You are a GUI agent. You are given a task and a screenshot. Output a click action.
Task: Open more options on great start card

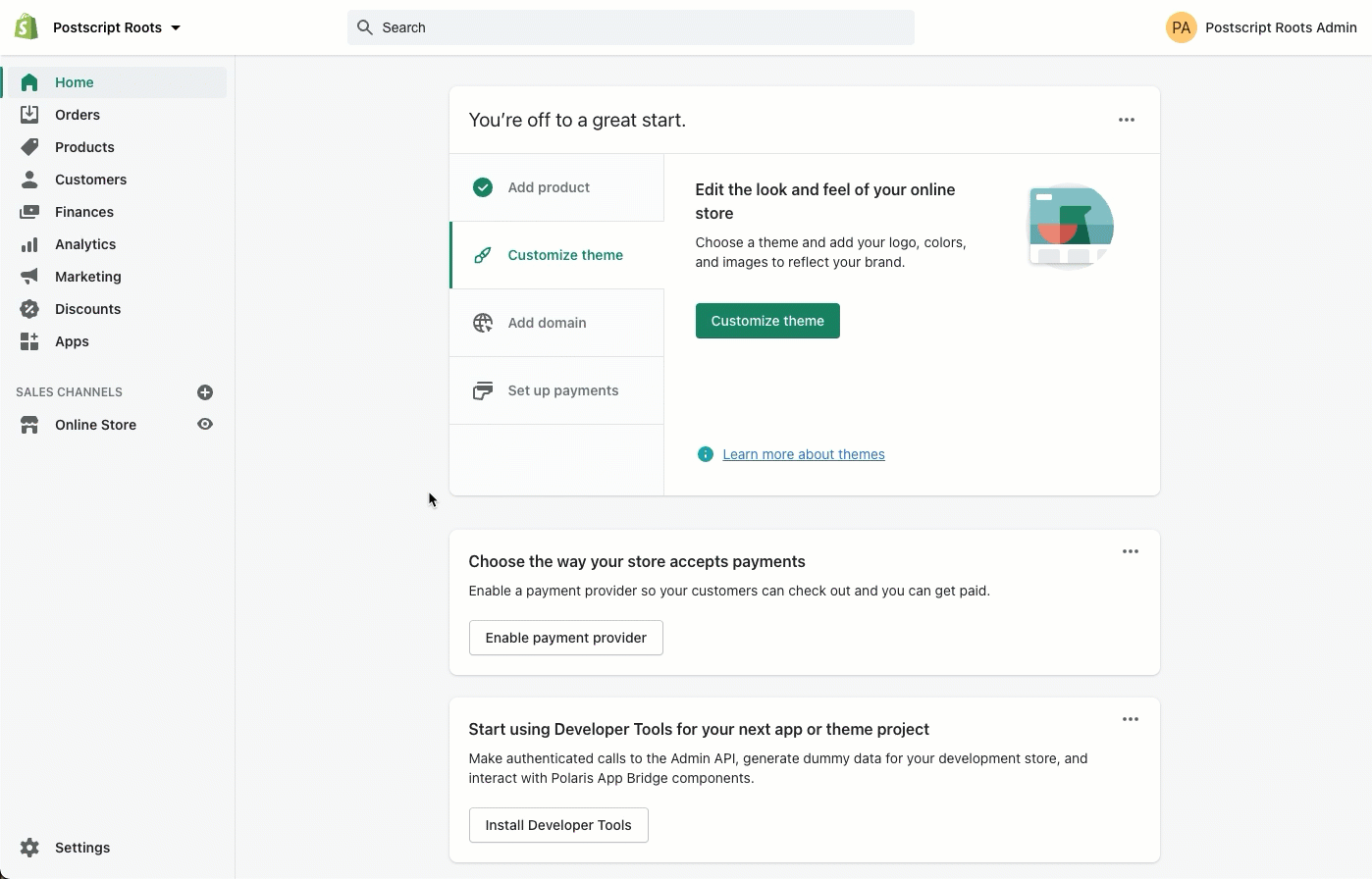[x=1127, y=120]
